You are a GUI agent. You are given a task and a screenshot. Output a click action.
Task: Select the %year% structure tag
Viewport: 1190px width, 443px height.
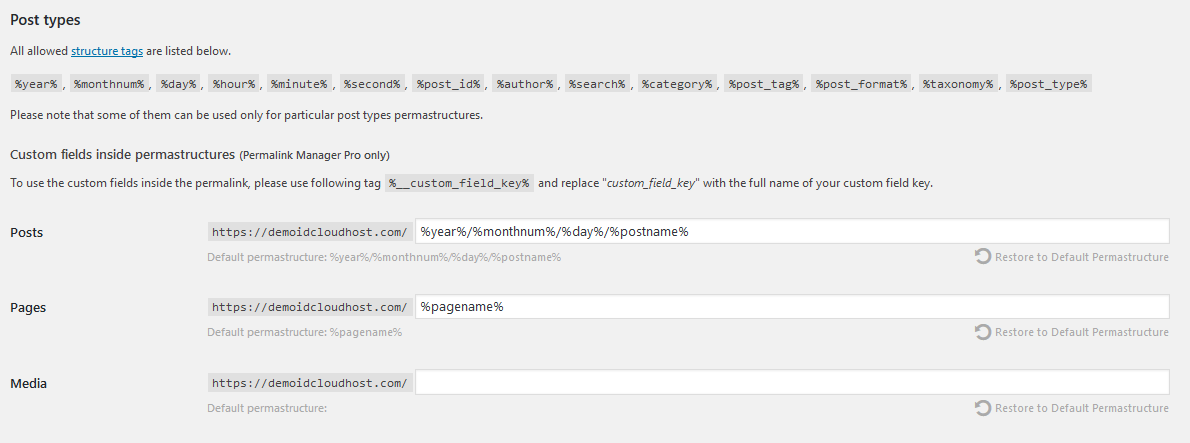coord(36,83)
